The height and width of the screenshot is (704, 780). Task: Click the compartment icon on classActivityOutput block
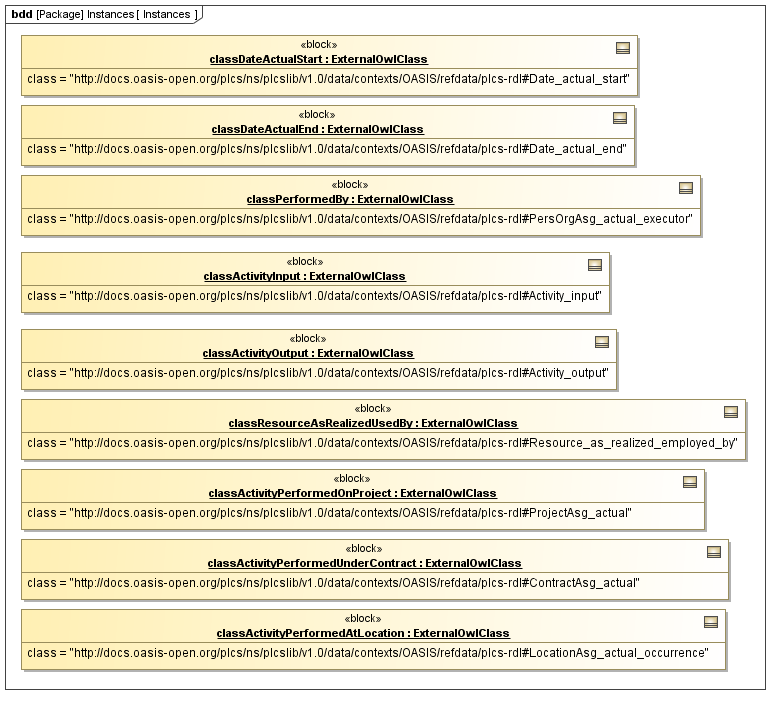602,342
